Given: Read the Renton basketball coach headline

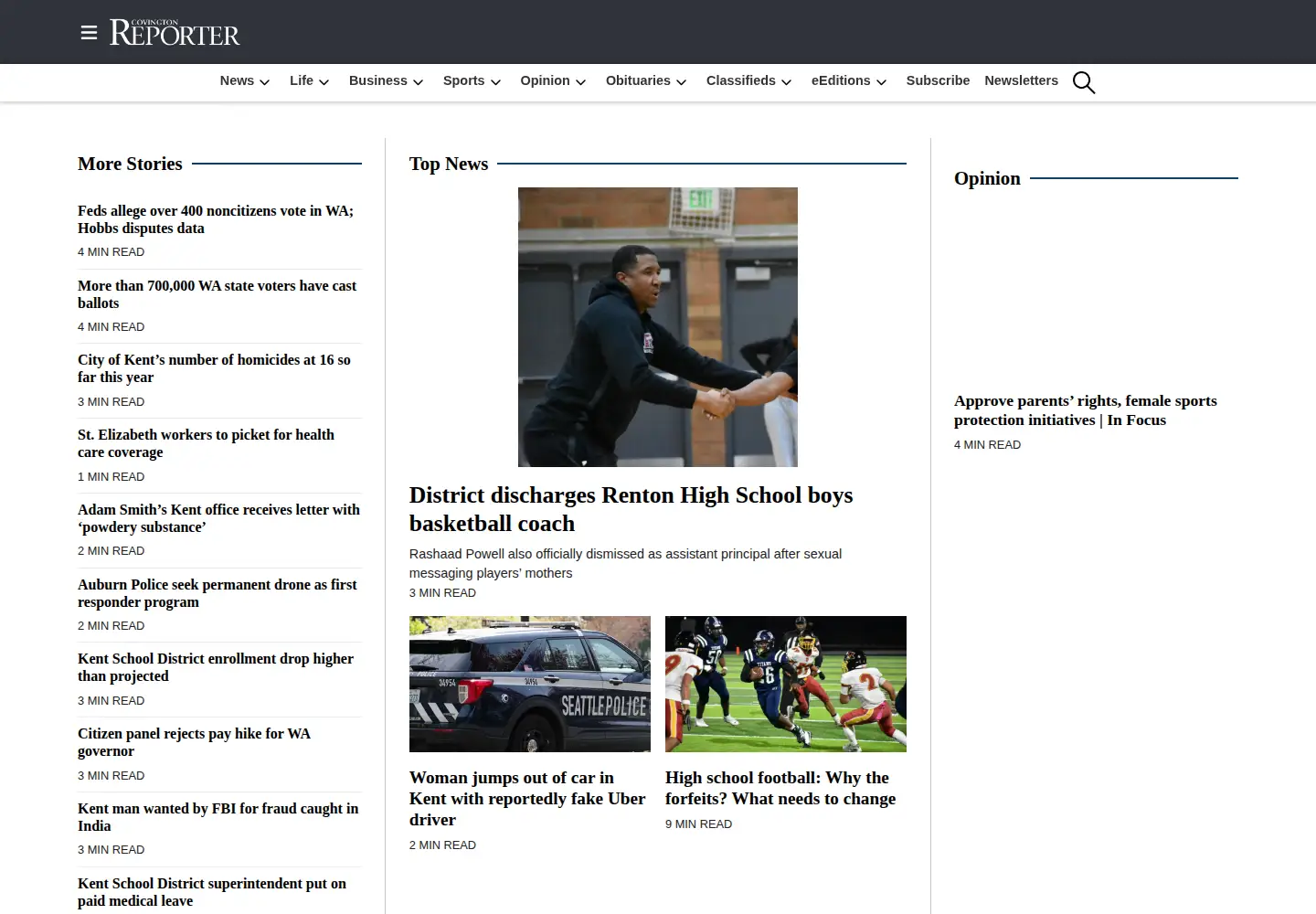Looking at the screenshot, I should pyautogui.click(x=631, y=509).
